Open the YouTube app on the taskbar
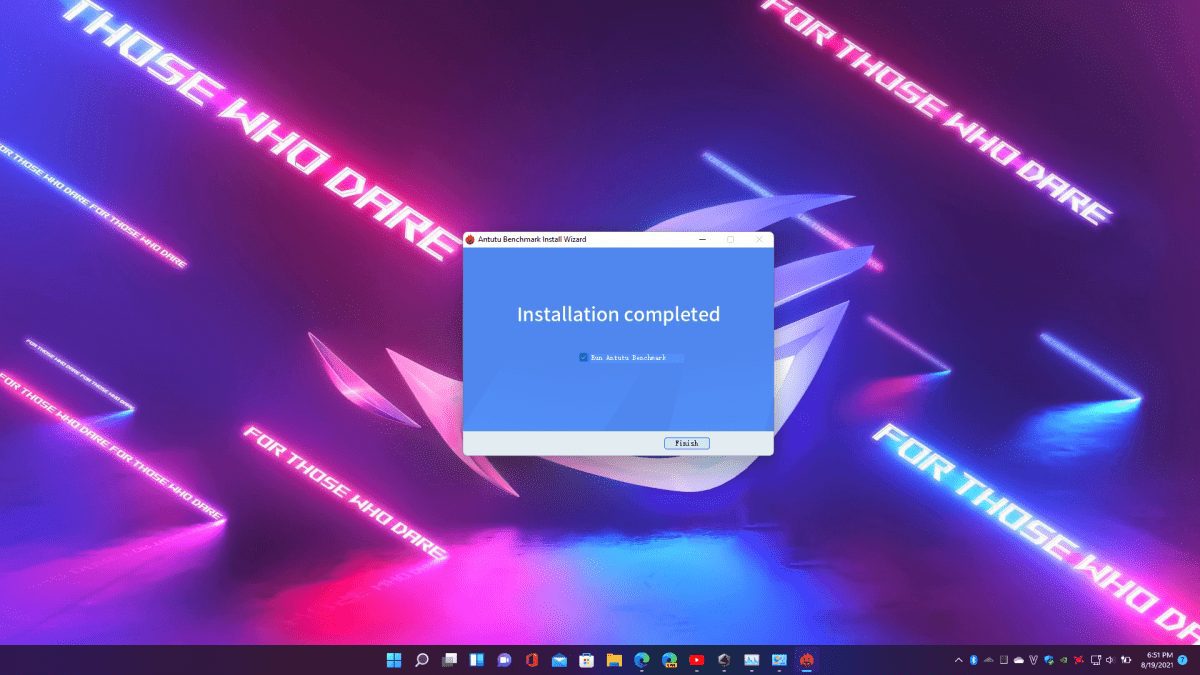 click(x=697, y=660)
